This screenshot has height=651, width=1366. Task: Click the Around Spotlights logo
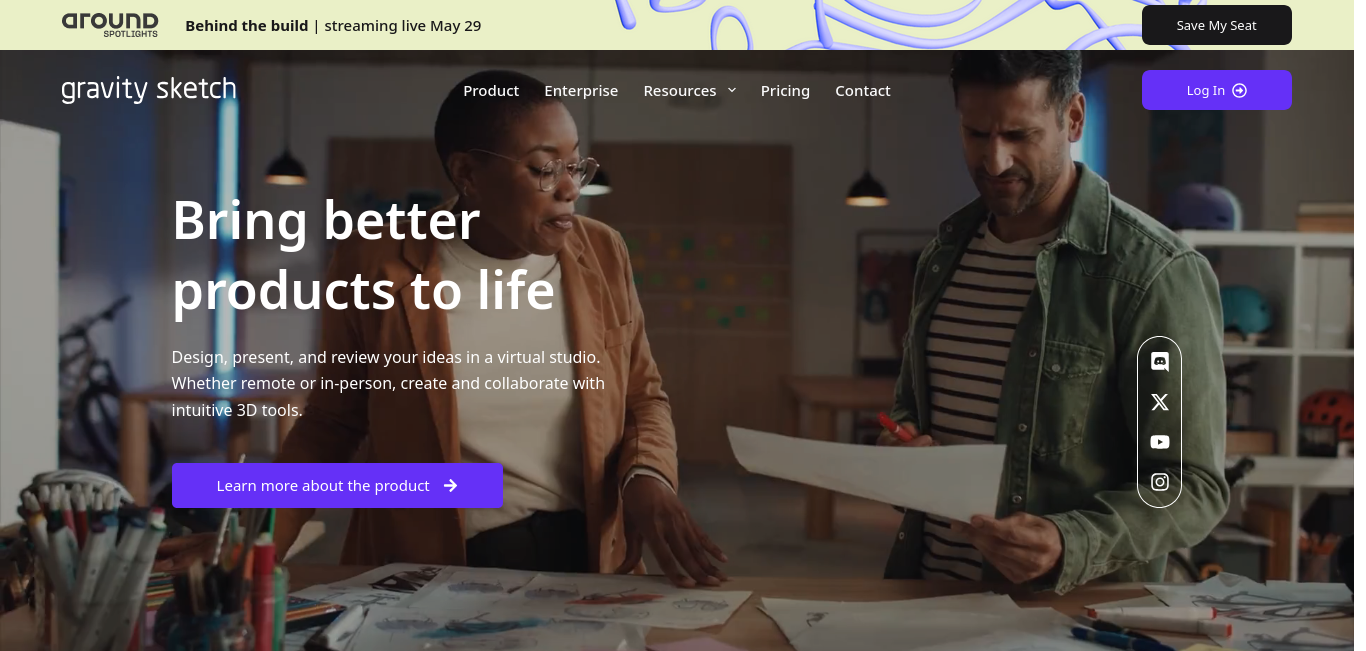[110, 25]
